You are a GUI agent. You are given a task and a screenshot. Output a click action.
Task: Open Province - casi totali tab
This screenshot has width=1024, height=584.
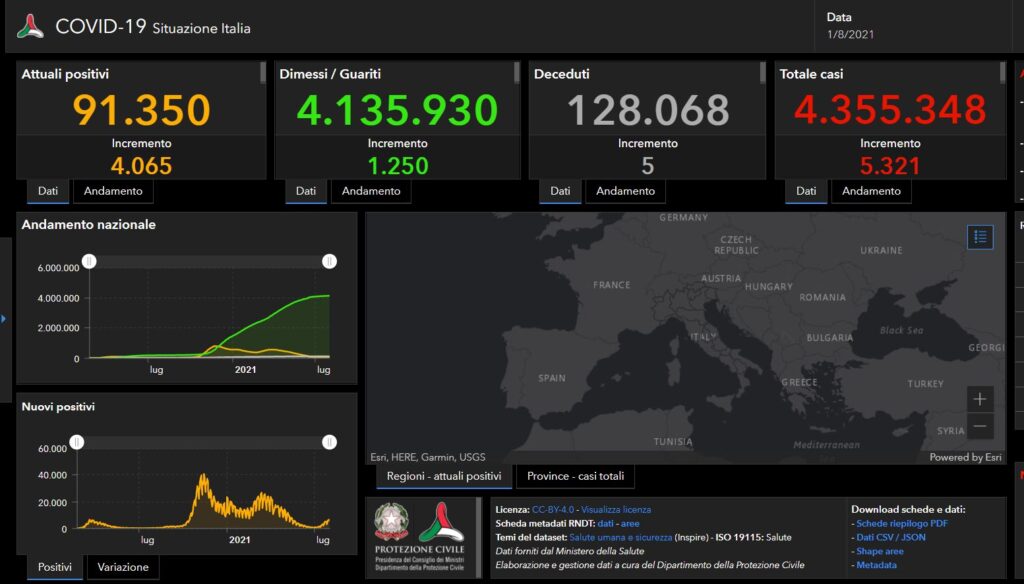coord(575,476)
